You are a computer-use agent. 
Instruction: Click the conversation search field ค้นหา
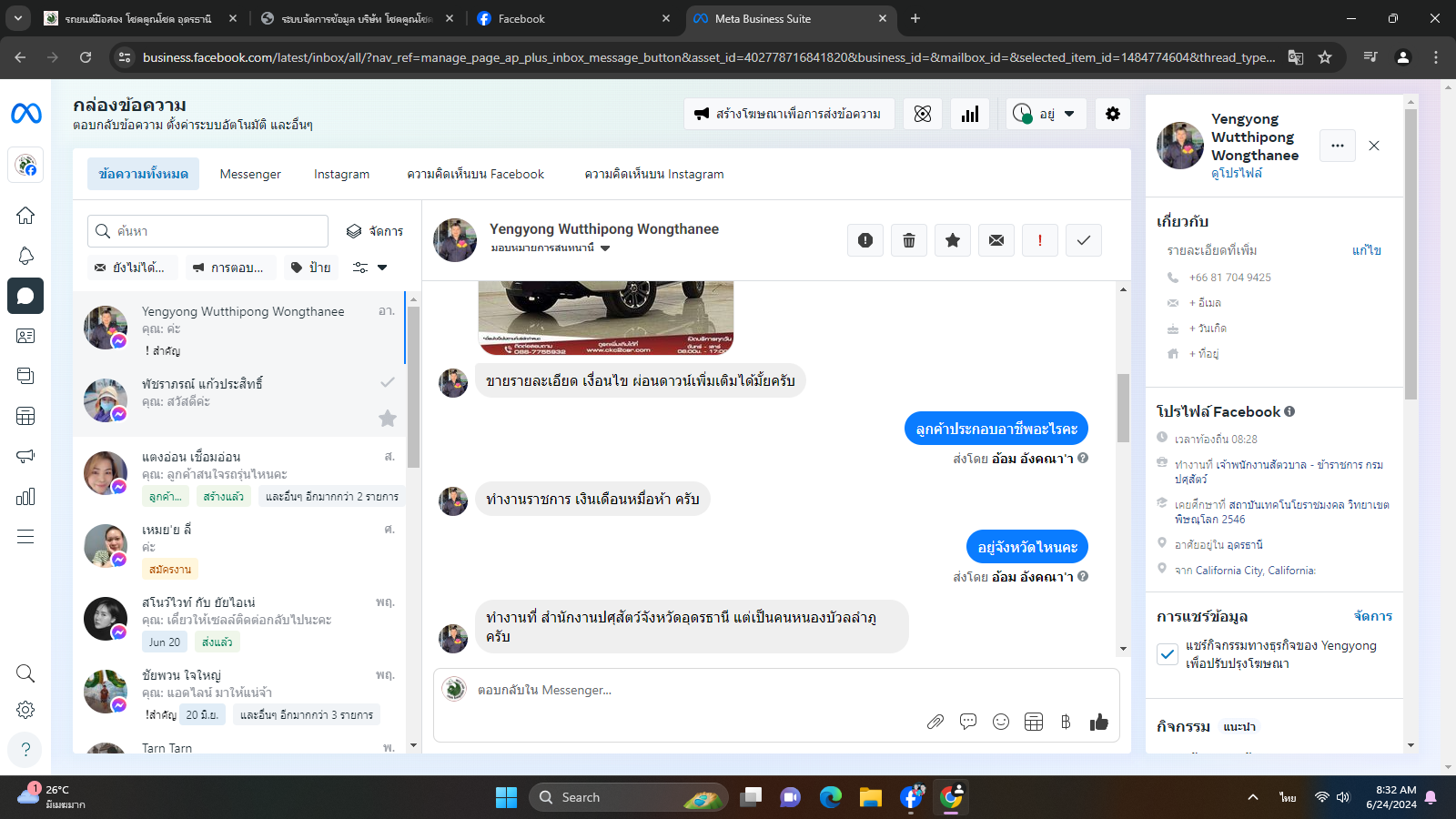(207, 231)
